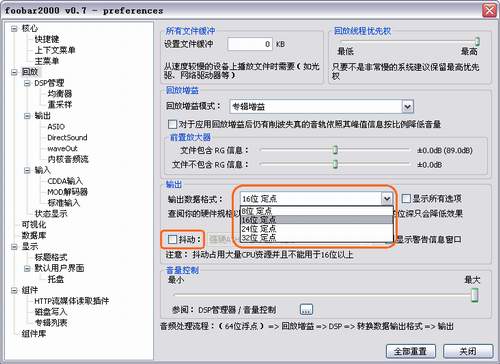The width and height of the screenshot is (500, 364).
Task: Choose 16位 定点 from the list
Action: 317,220
